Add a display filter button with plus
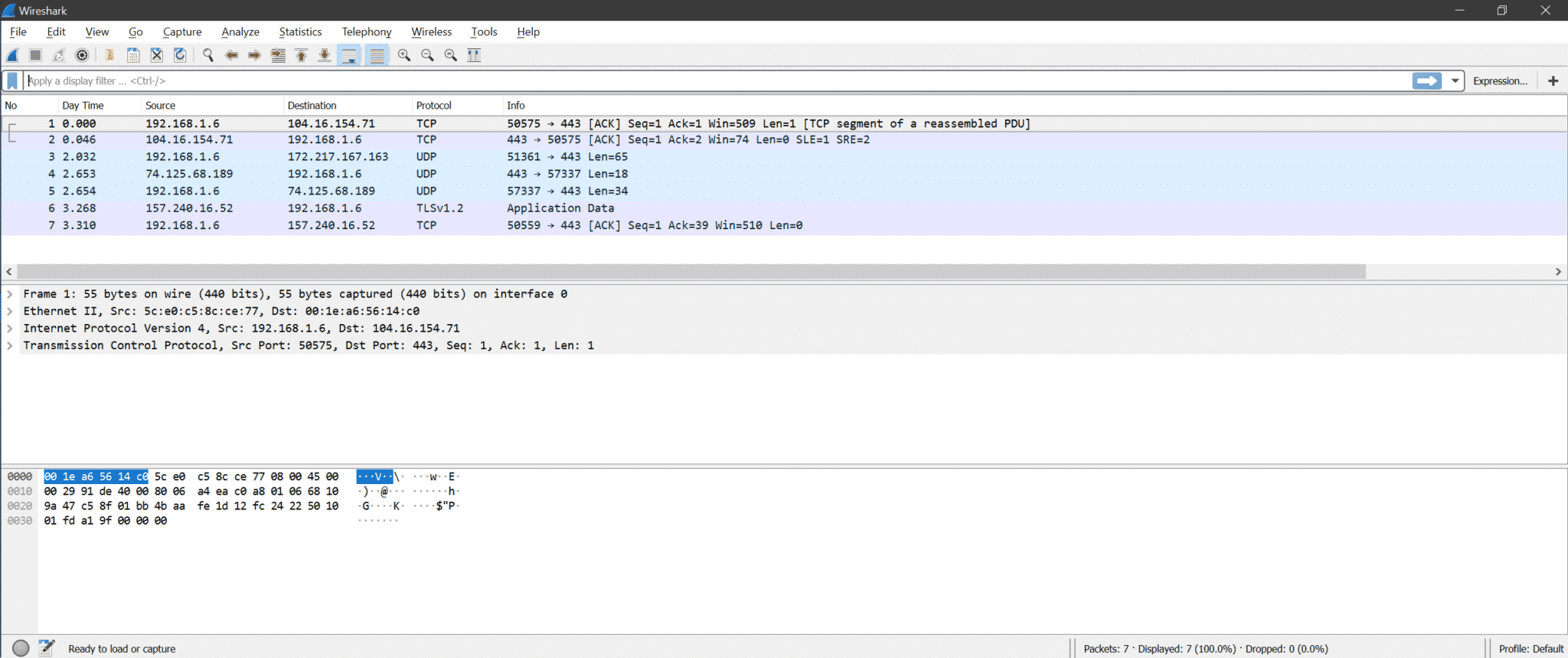The width and height of the screenshot is (1568, 658). click(1553, 81)
